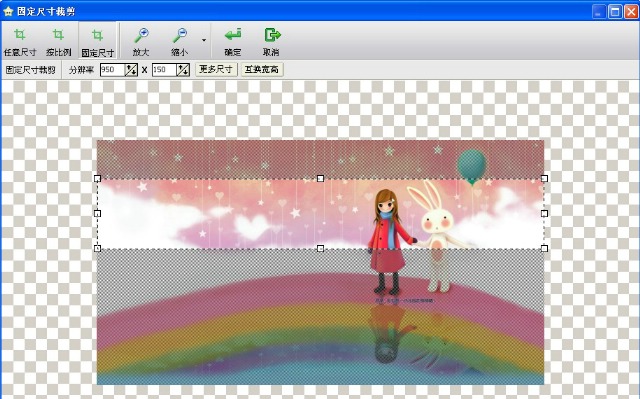Click the width input field showing 950
The height and width of the screenshot is (399, 640).
point(112,70)
